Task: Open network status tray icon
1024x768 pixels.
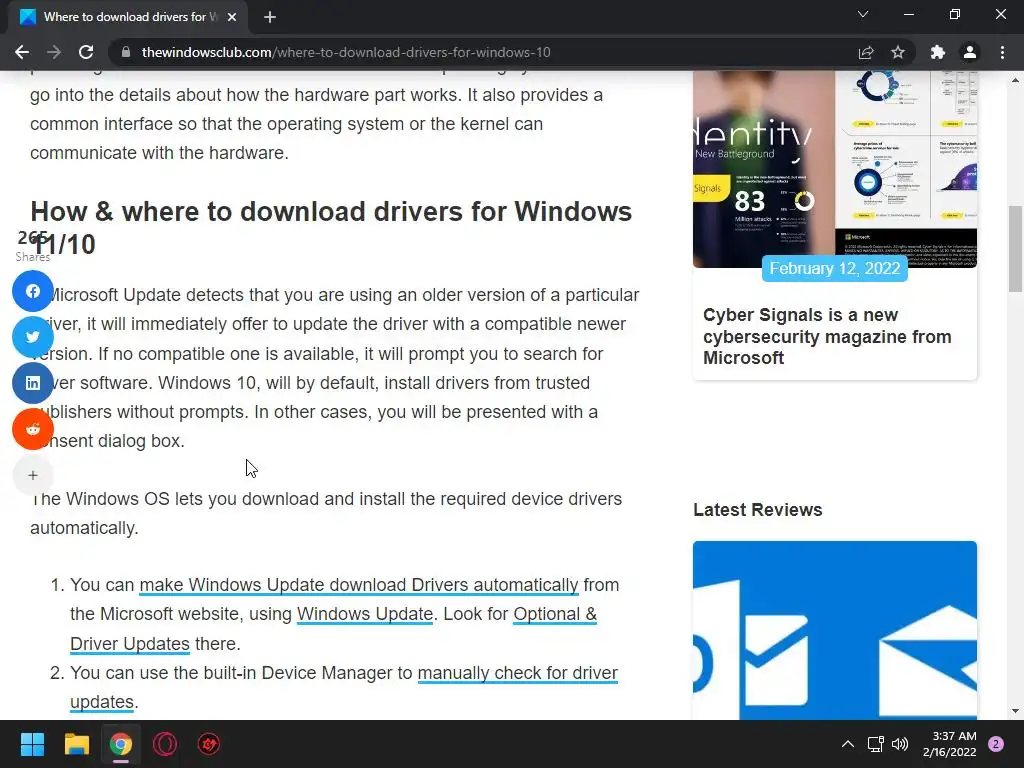Action: click(x=875, y=744)
